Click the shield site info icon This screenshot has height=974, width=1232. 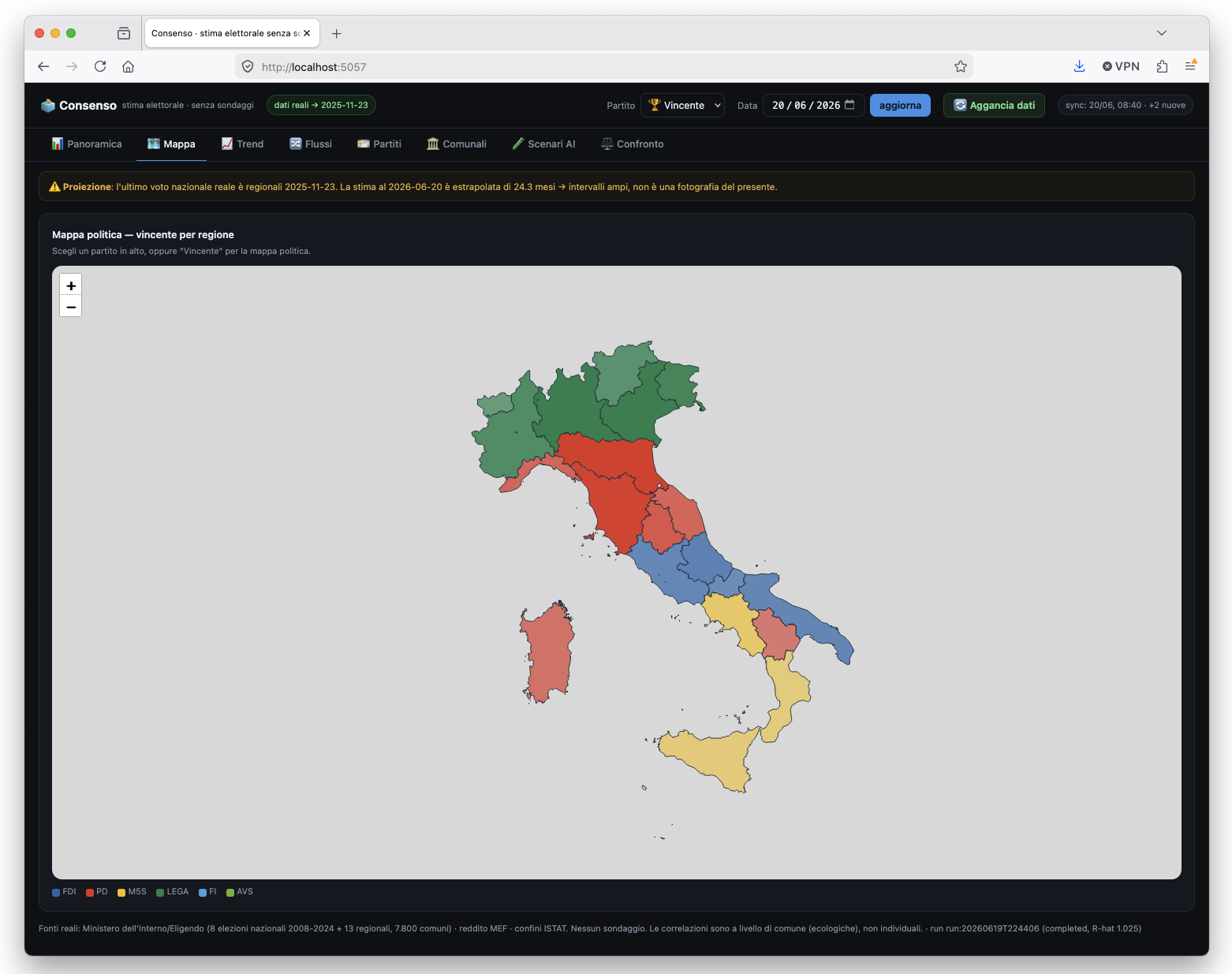click(x=248, y=66)
